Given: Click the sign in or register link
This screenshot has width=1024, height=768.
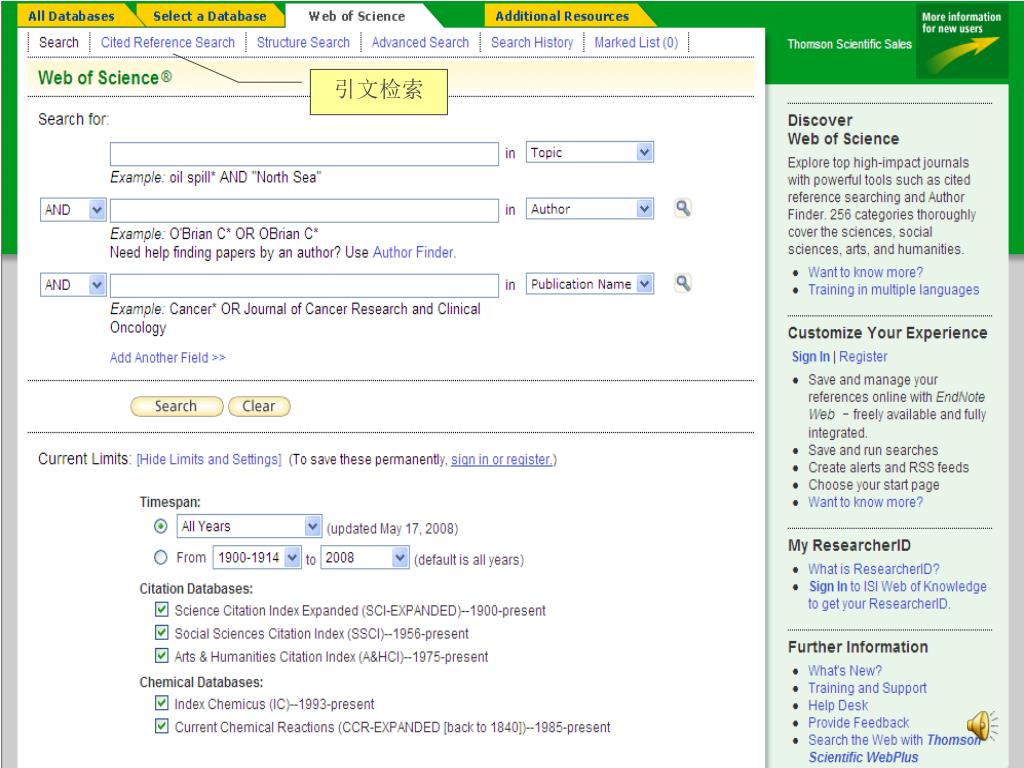Looking at the screenshot, I should click(x=502, y=459).
